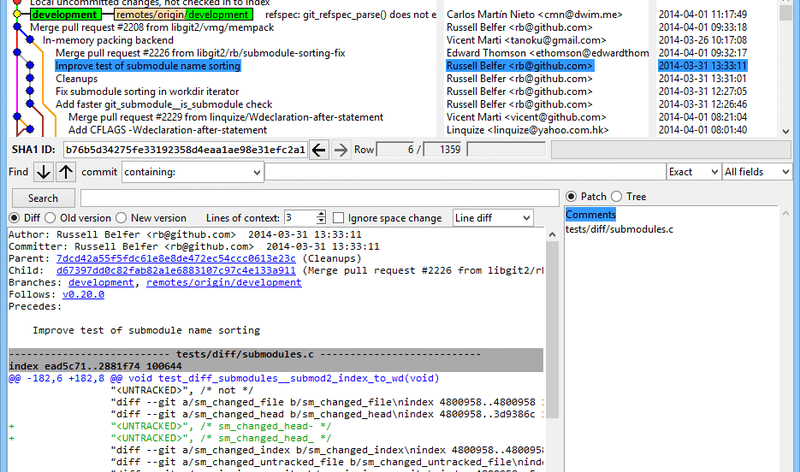Image resolution: width=800 pixels, height=472 pixels.
Task: Open parent commit 7dcd42a5 link
Action: point(176,259)
